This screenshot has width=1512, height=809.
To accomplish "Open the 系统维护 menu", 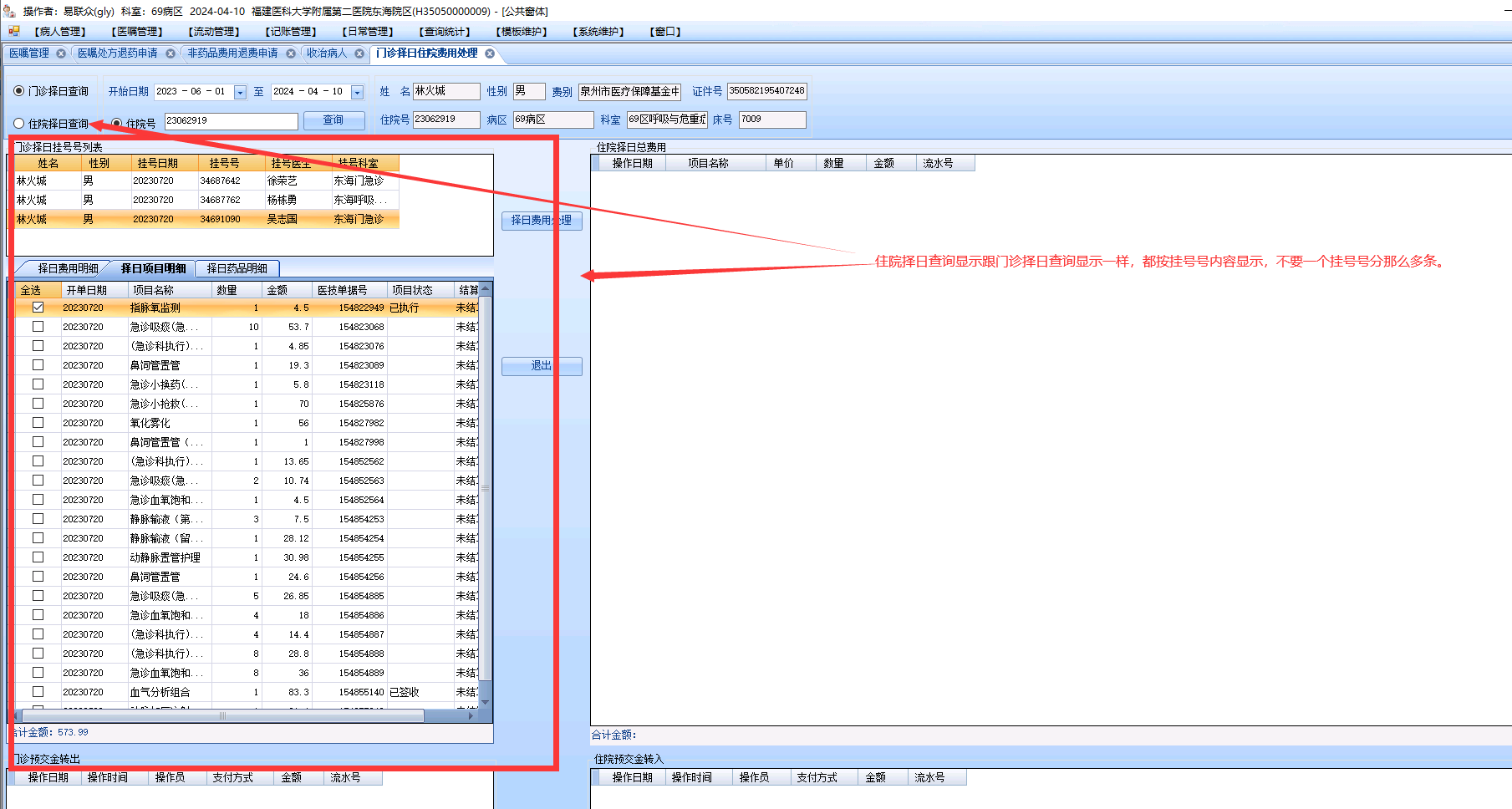I will [598, 32].
